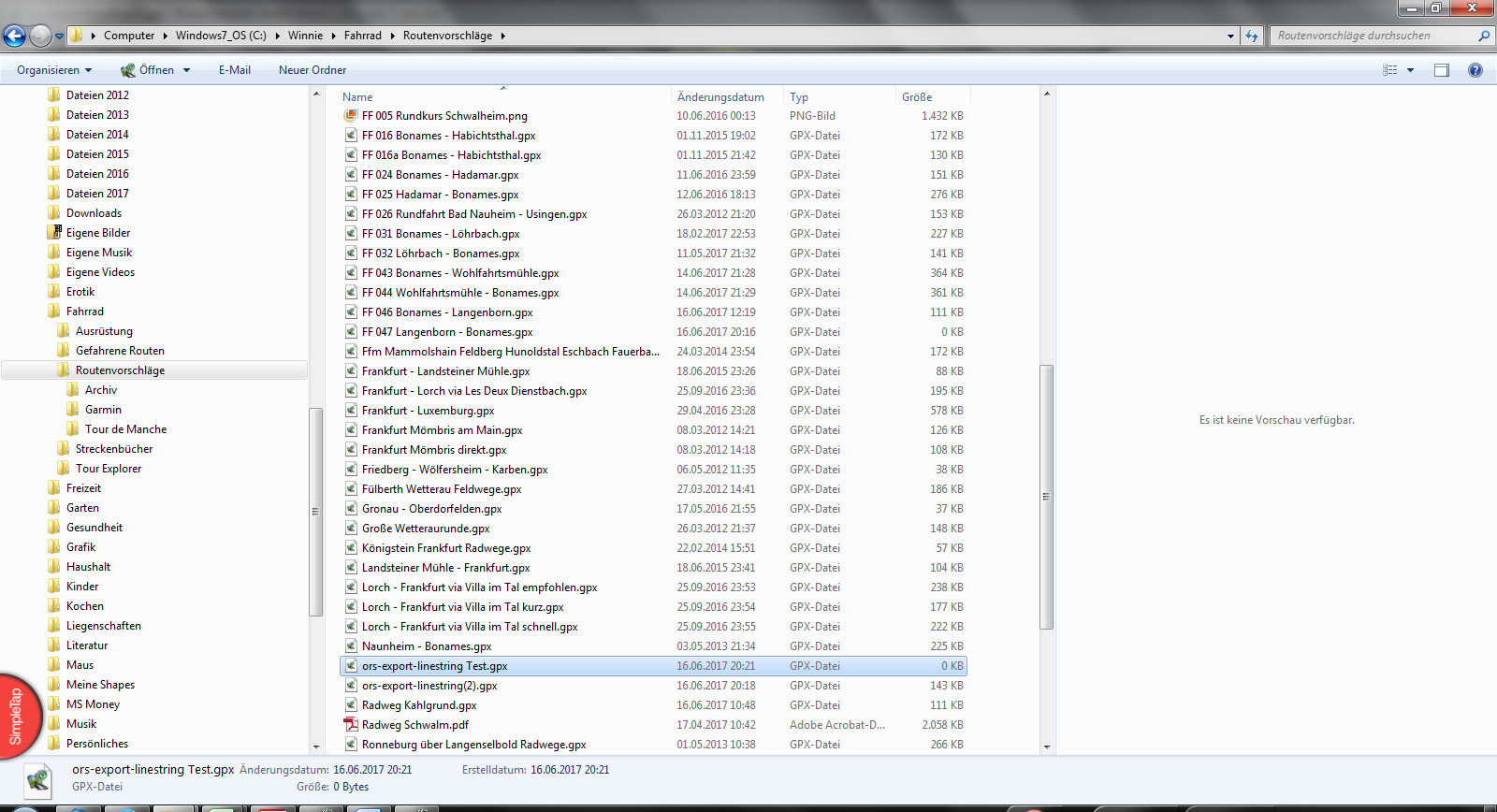The image size is (1497, 812).
Task: Click the file list vertical scrollbar
Action: point(1046,496)
